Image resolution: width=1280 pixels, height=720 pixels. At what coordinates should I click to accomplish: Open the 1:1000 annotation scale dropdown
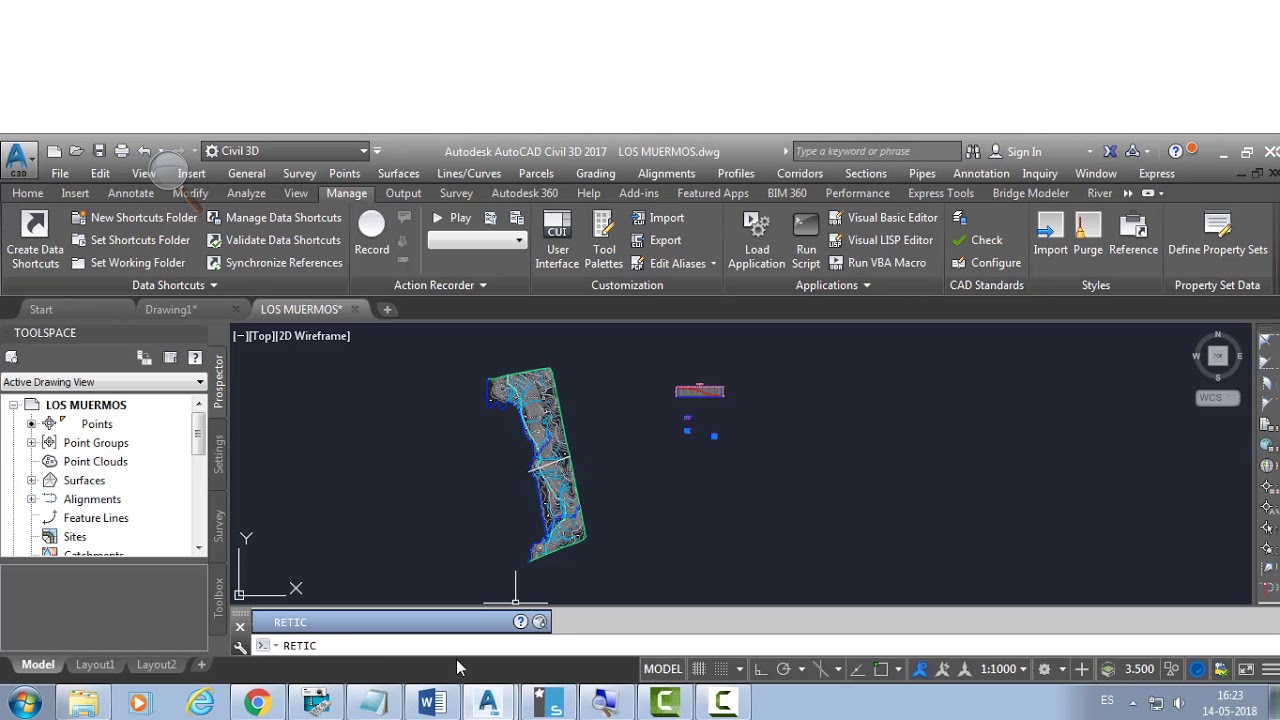1003,669
